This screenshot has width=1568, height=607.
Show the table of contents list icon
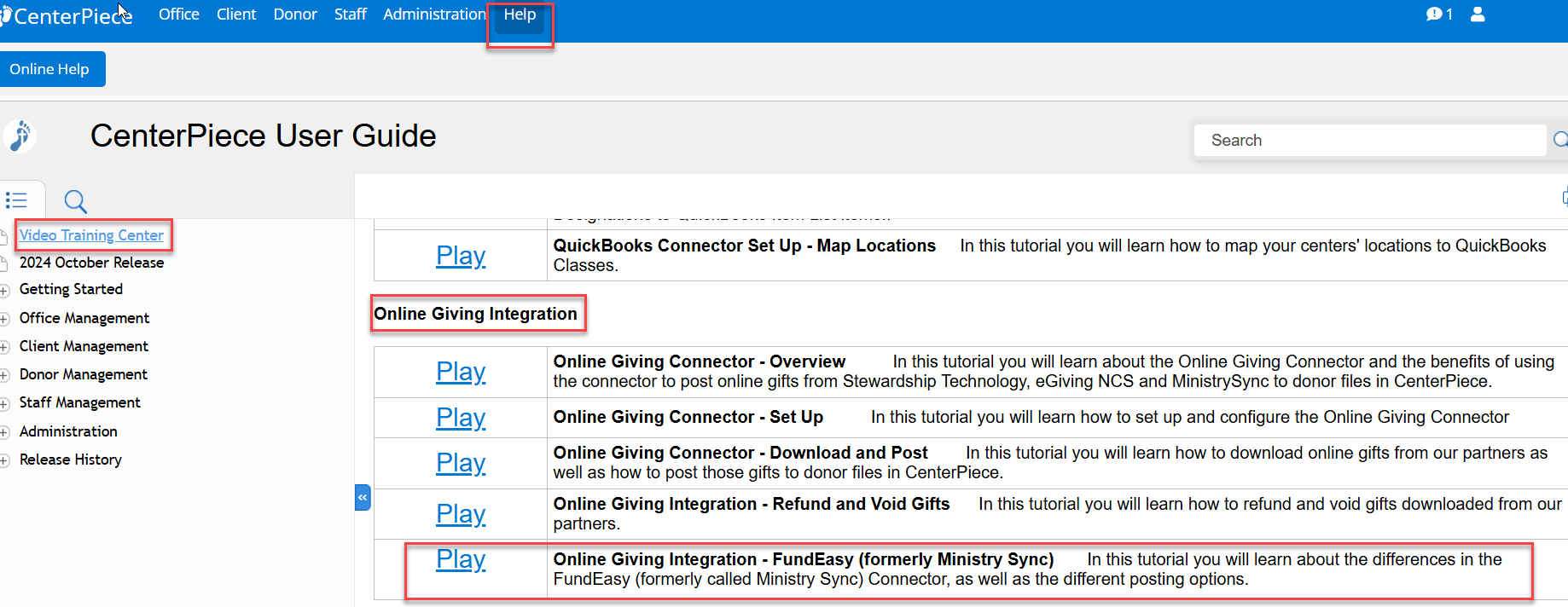pos(16,200)
